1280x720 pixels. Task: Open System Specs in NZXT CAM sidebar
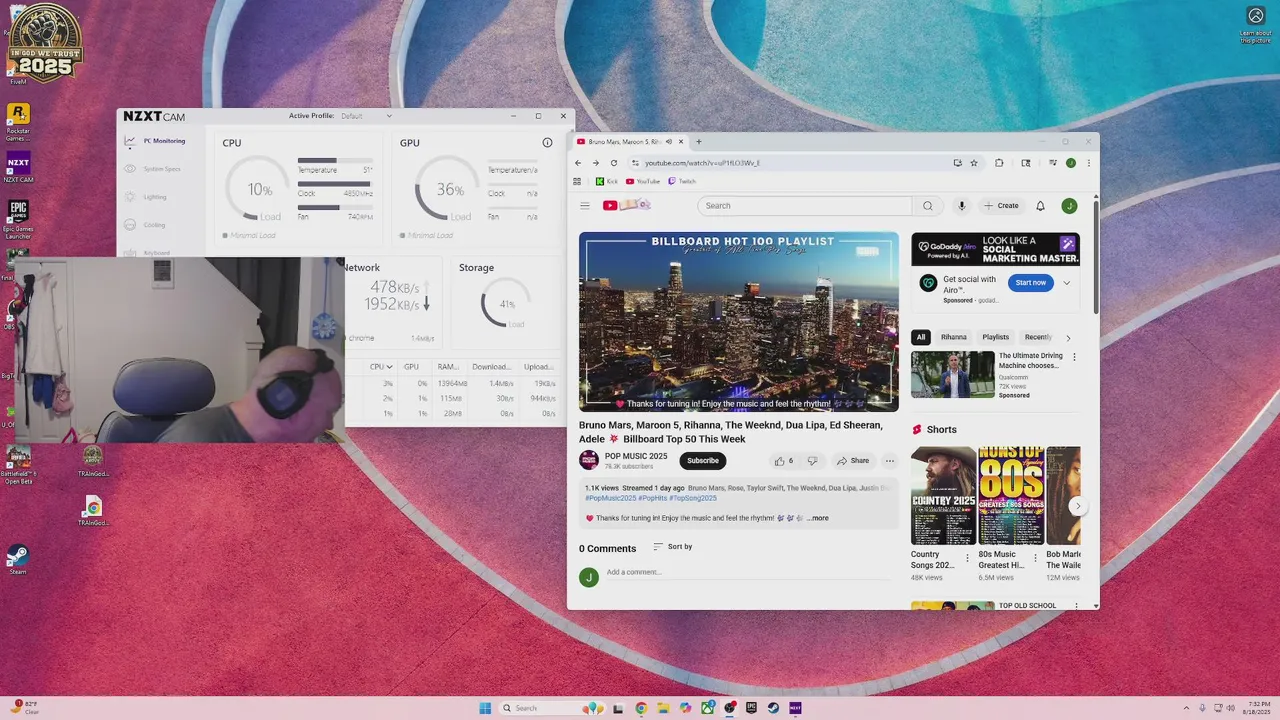pyautogui.click(x=154, y=169)
